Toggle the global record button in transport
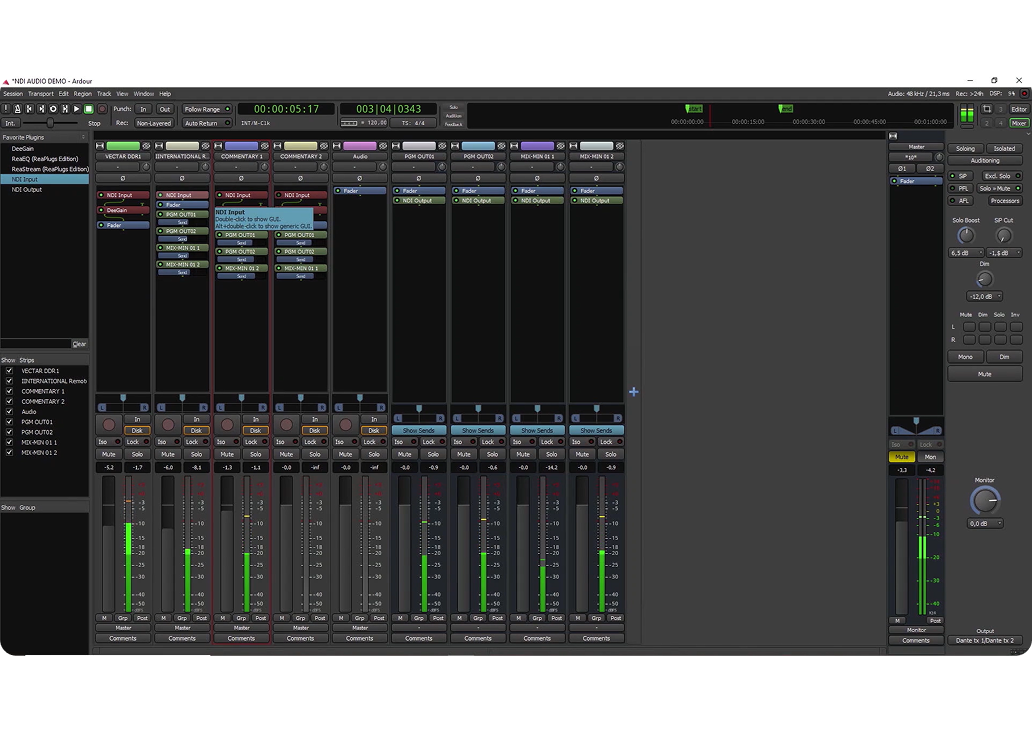Image resolution: width=1032 pixels, height=732 pixels. pos(101,109)
